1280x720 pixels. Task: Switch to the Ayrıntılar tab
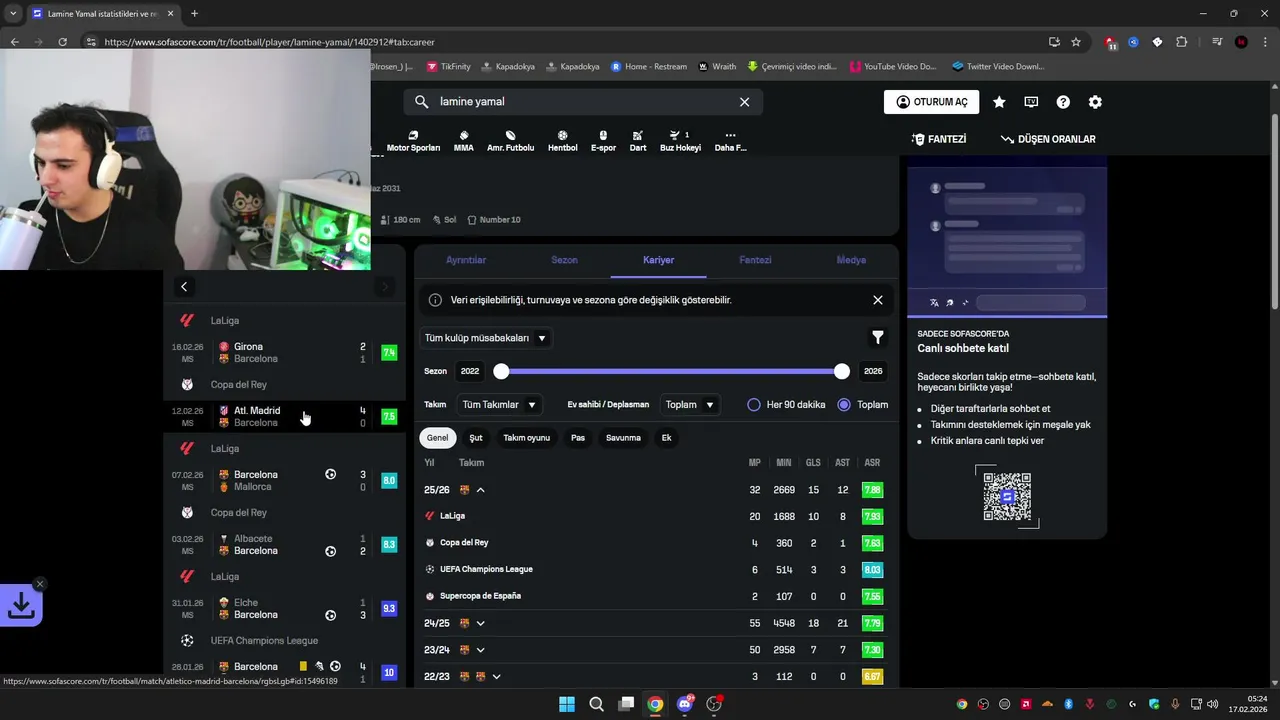(465, 260)
